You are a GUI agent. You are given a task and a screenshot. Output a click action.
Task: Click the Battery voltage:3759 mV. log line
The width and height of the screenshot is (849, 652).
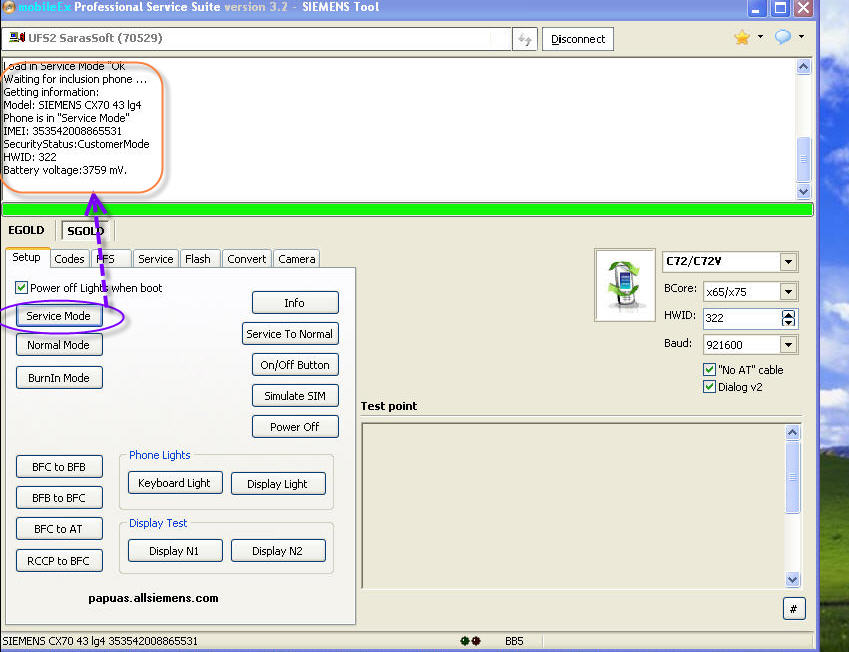tap(65, 170)
